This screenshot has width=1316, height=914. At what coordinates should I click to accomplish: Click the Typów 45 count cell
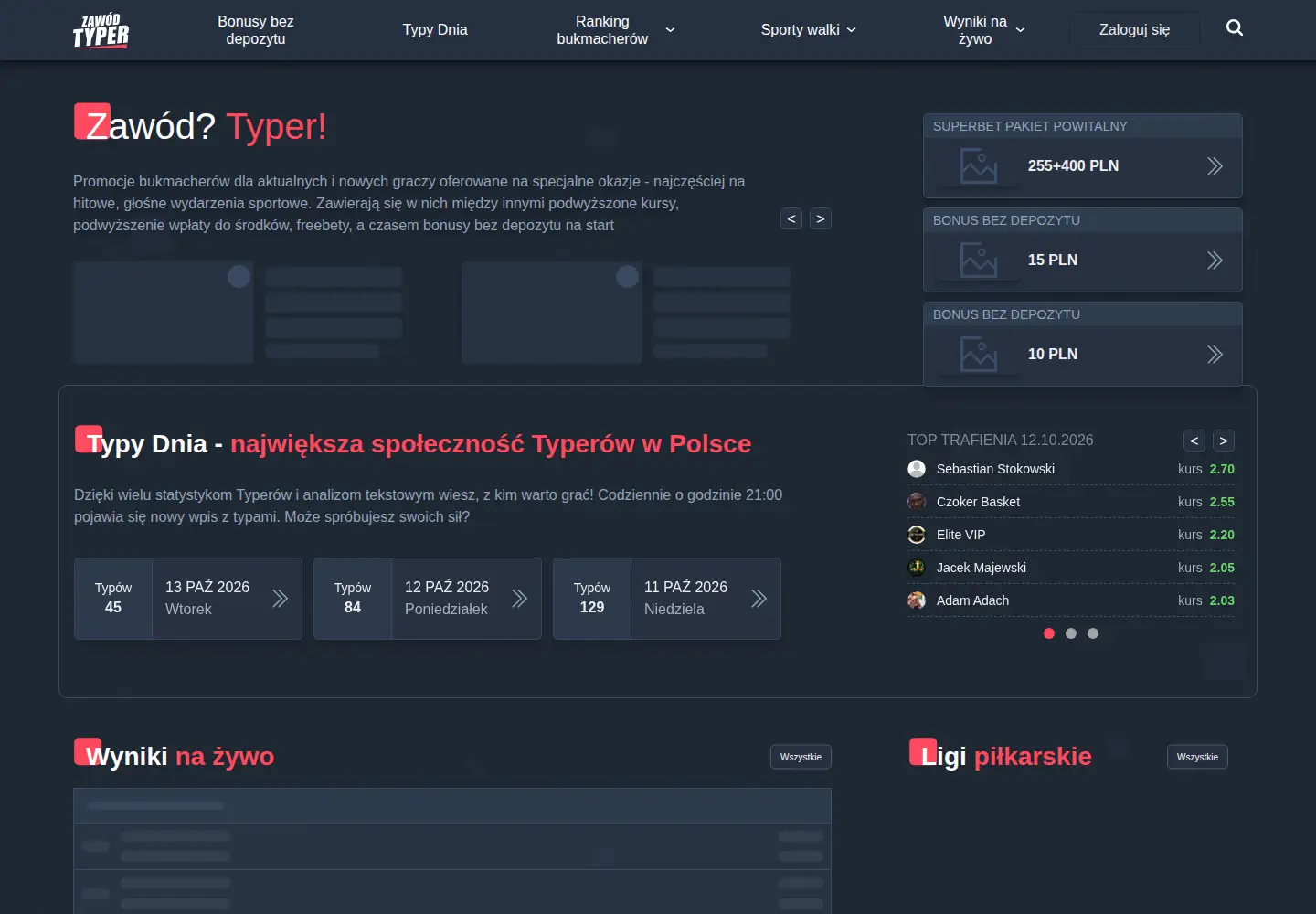pyautogui.click(x=113, y=599)
